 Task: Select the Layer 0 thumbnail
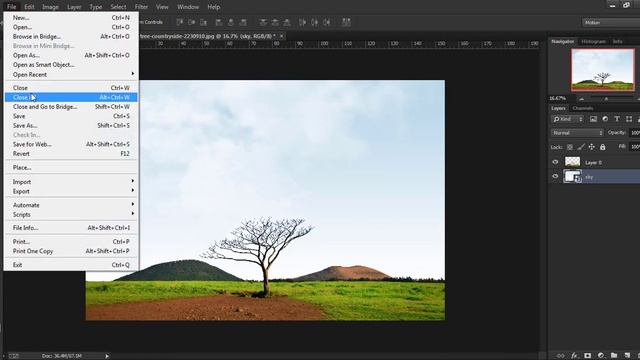[x=572, y=162]
